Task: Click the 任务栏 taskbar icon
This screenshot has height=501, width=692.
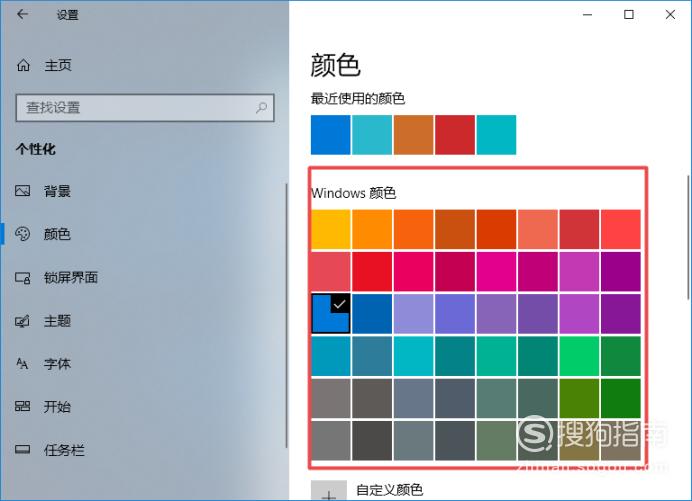Action: click(23, 449)
